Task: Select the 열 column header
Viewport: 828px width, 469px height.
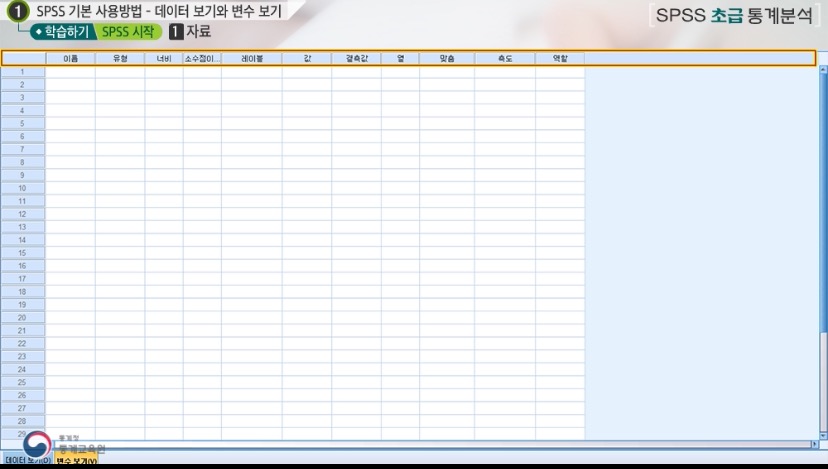Action: (400, 58)
